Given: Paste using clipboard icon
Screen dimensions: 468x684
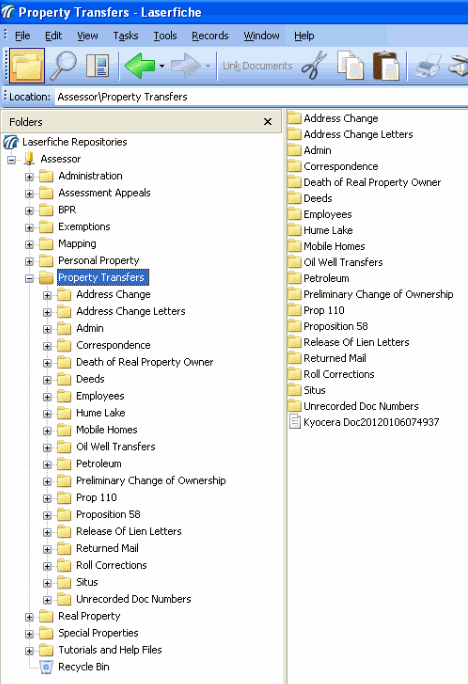Looking at the screenshot, I should pos(386,65).
